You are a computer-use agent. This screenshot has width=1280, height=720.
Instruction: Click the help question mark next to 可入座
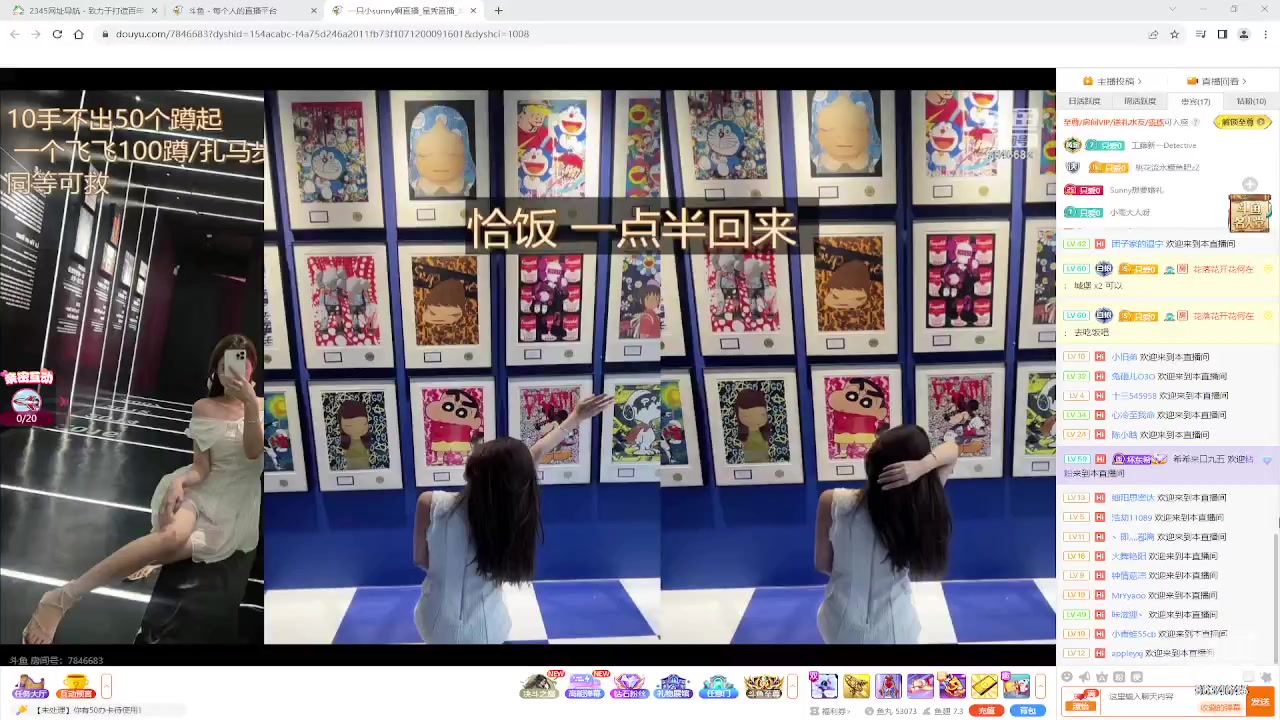(x=1196, y=122)
